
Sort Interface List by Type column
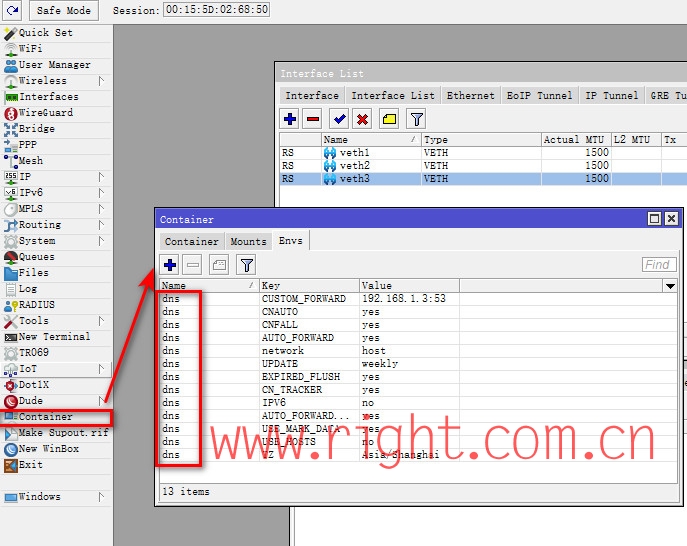tap(481, 140)
